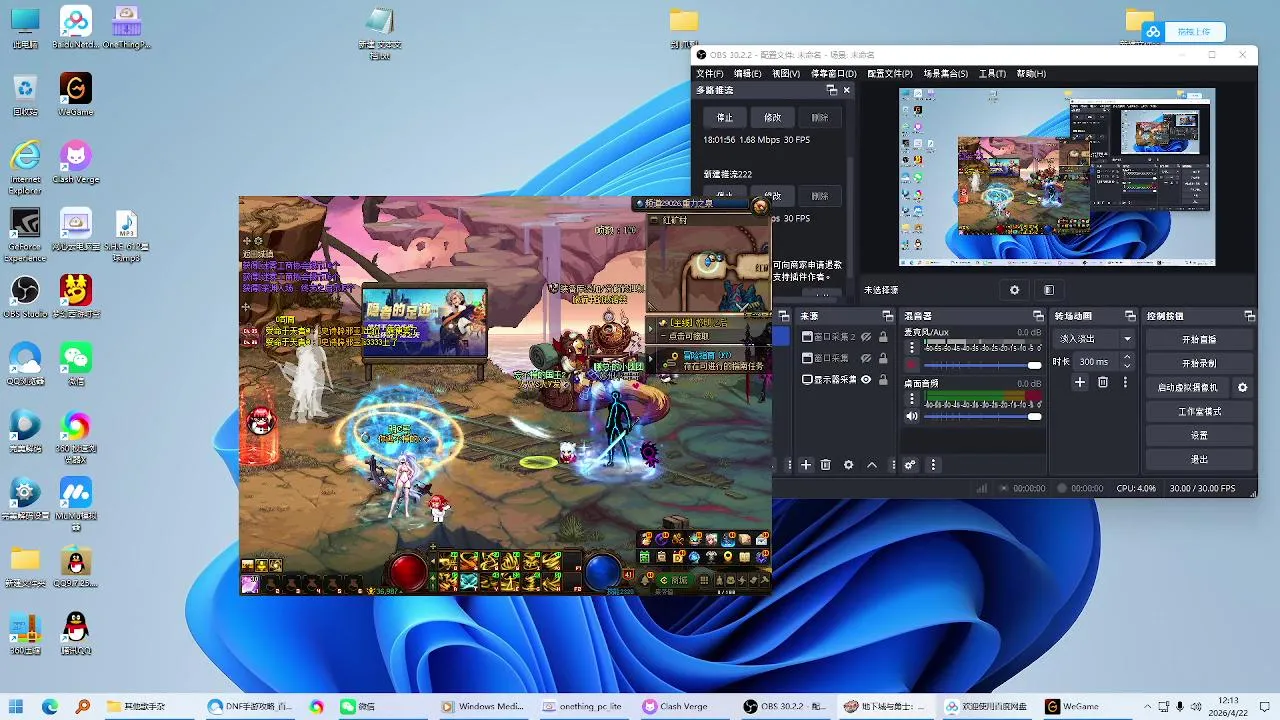
Task: Enable 工作室模式 studio mode
Action: tap(1199, 411)
